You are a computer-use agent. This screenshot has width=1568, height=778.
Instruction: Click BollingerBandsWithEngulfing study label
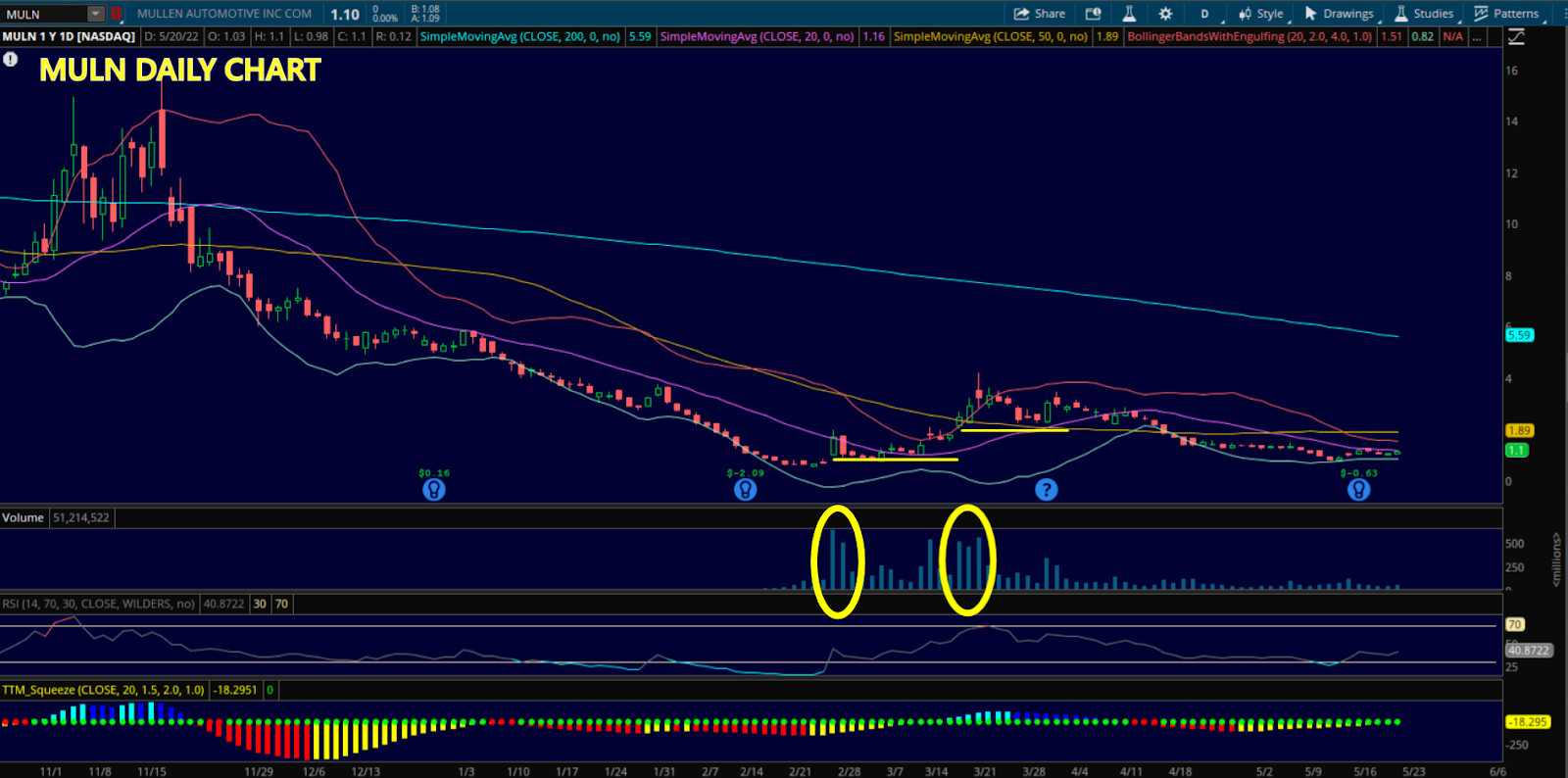click(x=1250, y=36)
